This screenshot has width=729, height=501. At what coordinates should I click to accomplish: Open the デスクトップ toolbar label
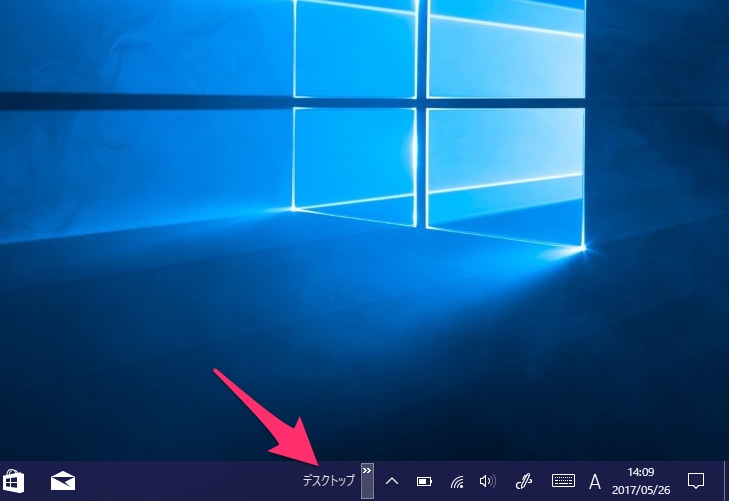328,481
